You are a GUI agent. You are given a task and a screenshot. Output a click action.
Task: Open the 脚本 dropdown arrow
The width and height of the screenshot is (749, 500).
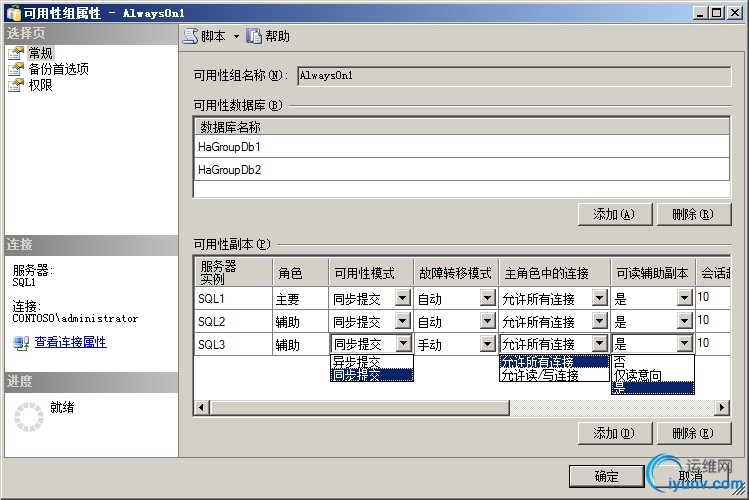[x=236, y=36]
